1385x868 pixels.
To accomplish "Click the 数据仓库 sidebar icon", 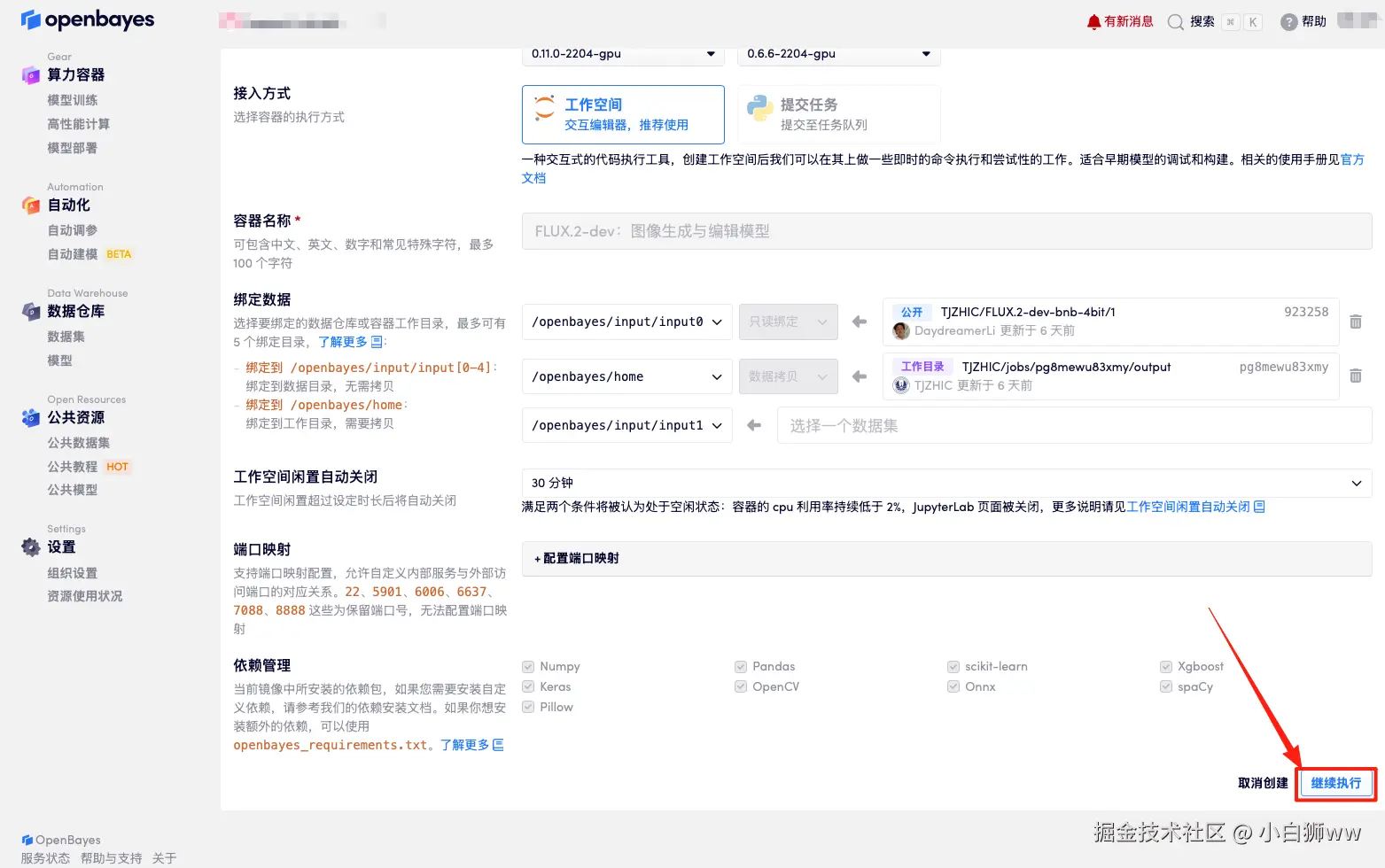I will [31, 312].
